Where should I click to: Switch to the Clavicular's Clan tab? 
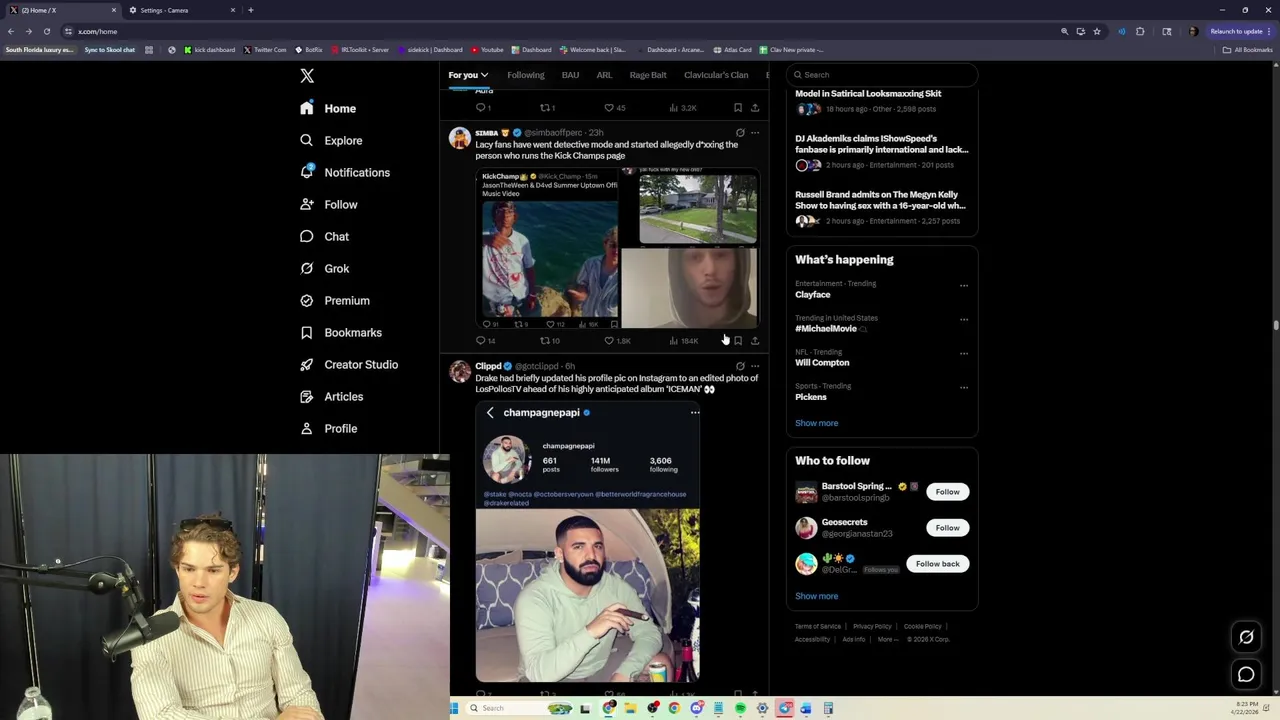(x=716, y=75)
